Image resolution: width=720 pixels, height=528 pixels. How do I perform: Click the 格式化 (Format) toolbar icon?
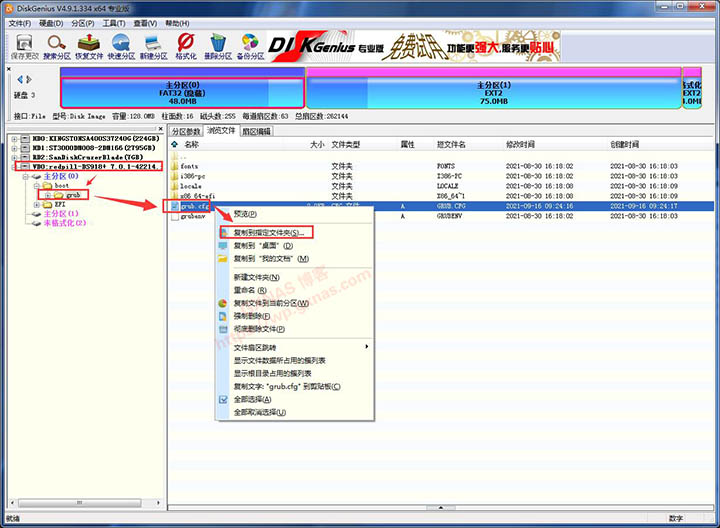[x=185, y=46]
